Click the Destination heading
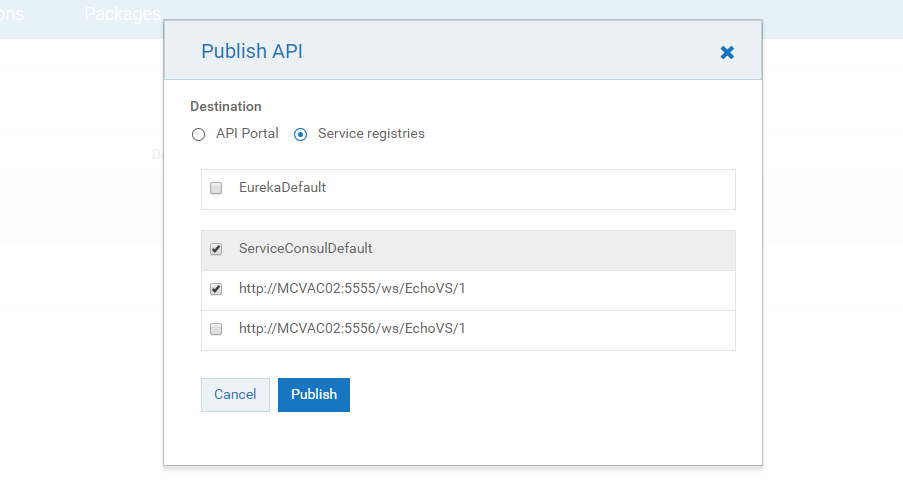Image resolution: width=903 pixels, height=489 pixels. pyautogui.click(x=226, y=106)
